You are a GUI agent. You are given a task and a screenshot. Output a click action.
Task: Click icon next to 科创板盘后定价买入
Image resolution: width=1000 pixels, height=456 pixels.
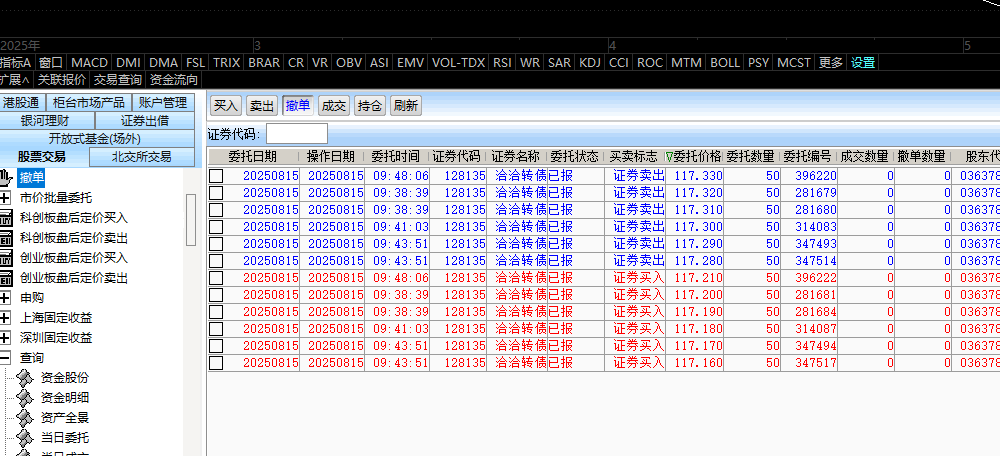point(6,217)
